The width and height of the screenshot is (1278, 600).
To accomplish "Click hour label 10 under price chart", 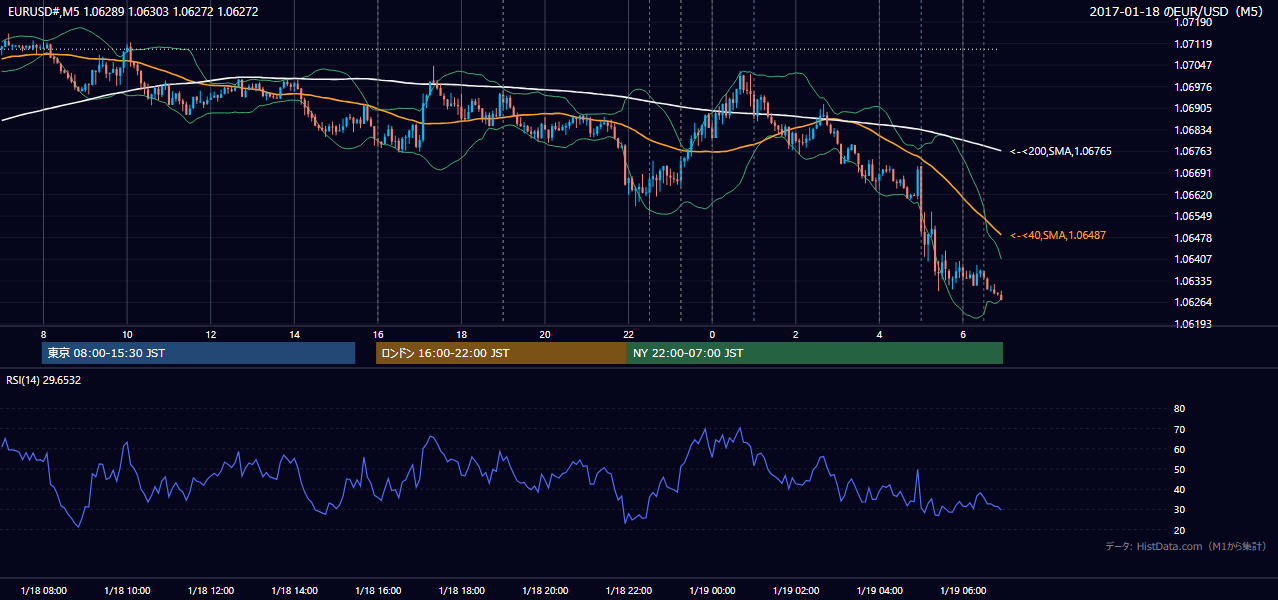I will point(127,334).
